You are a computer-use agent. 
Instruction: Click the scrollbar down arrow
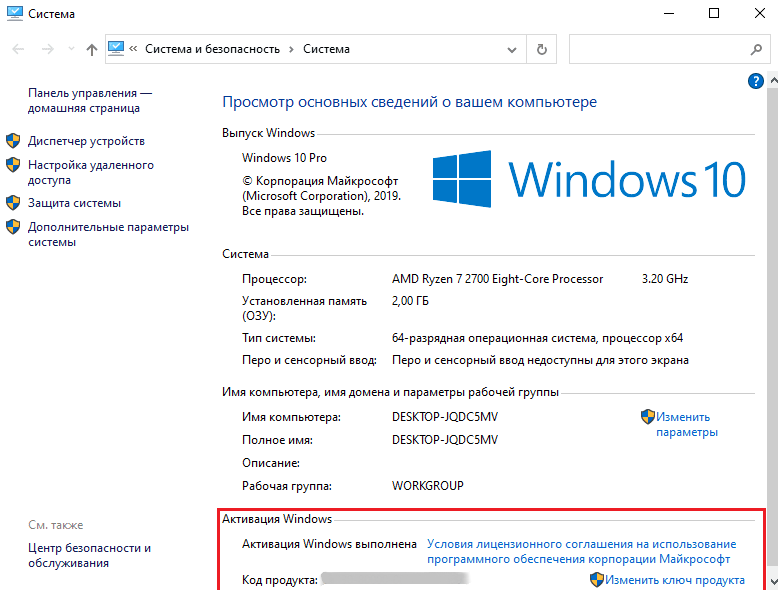[x=773, y=581]
